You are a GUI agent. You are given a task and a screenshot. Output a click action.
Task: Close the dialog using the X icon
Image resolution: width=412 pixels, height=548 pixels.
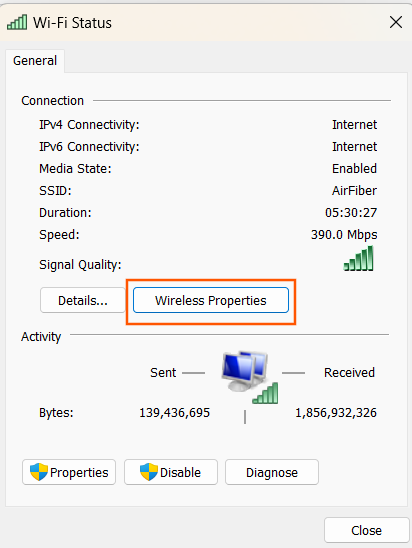396,22
